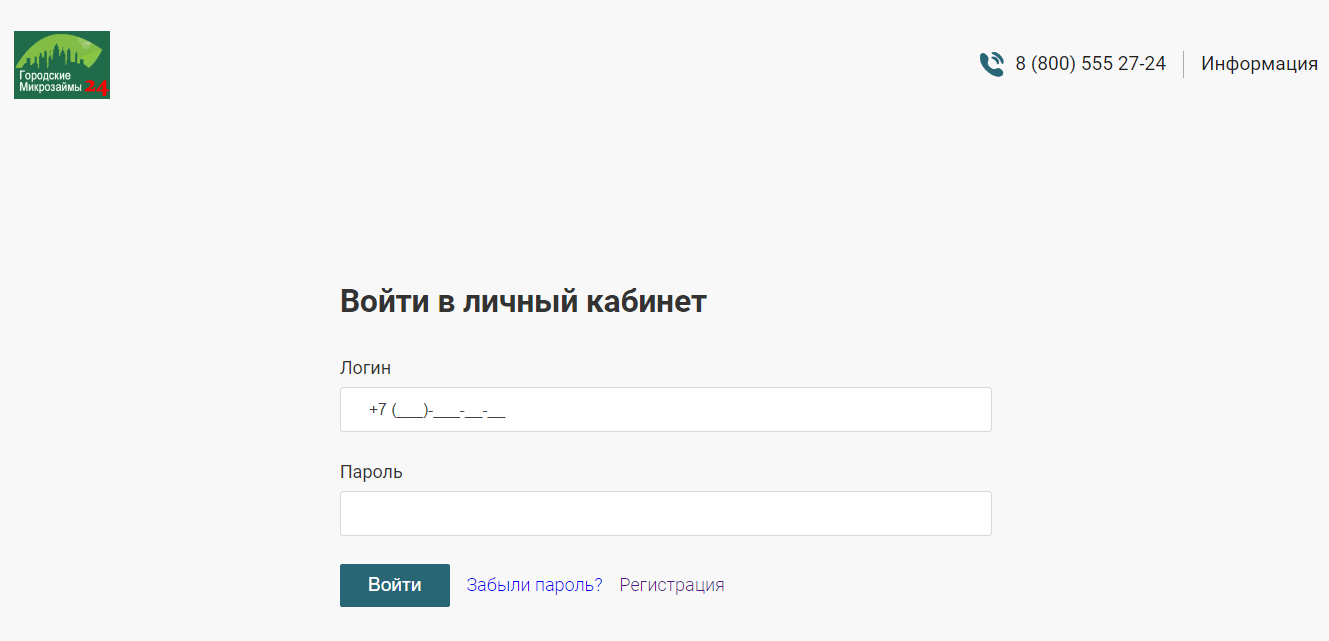Open the Городские Микрозаймы 24 logo
The width and height of the screenshot is (1329, 641).
point(62,65)
